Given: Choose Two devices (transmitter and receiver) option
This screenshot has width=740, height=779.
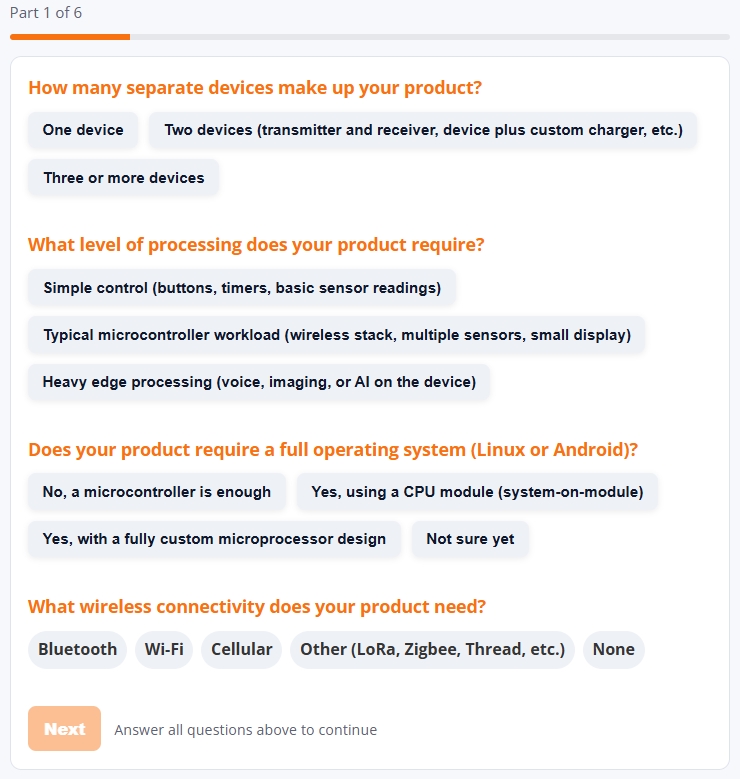Looking at the screenshot, I should pos(423,130).
